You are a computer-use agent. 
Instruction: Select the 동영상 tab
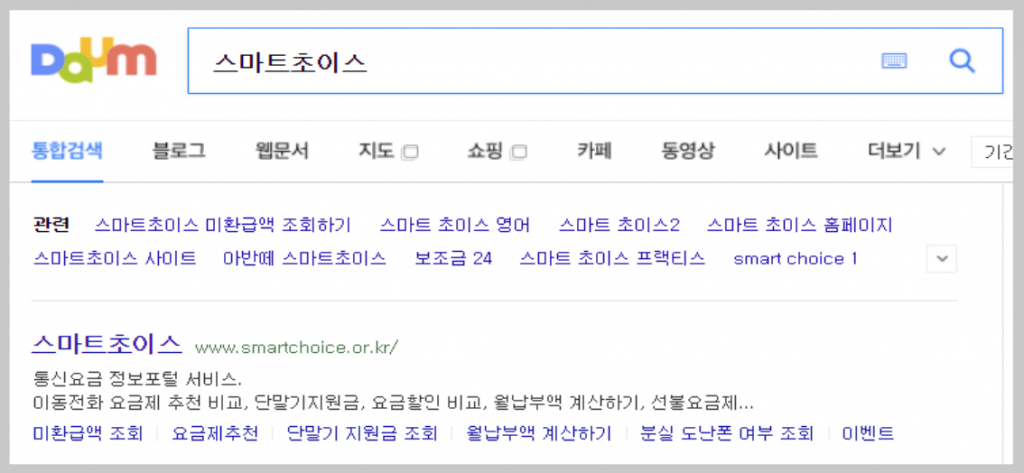tap(688, 152)
